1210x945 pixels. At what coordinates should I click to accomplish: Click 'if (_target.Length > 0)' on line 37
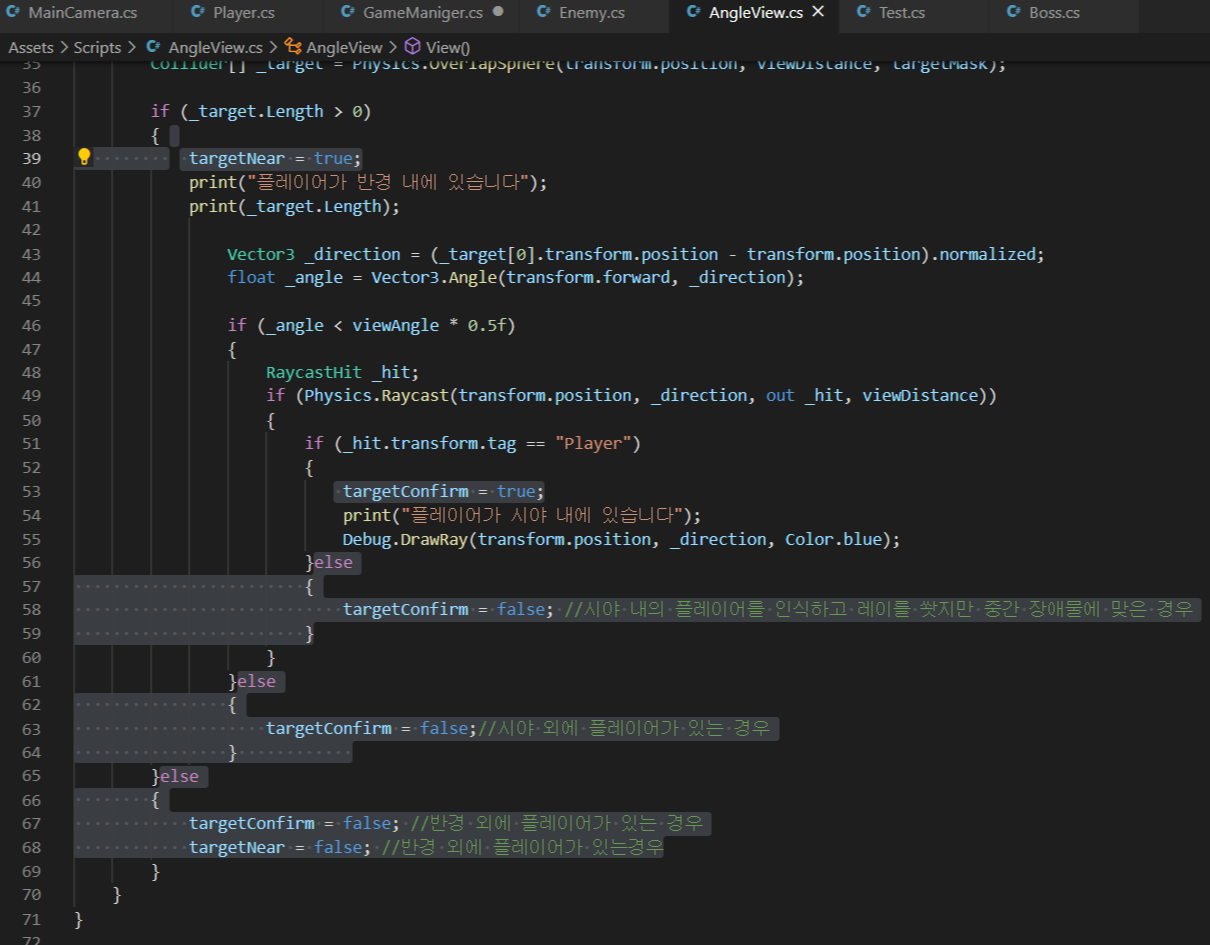click(x=261, y=111)
